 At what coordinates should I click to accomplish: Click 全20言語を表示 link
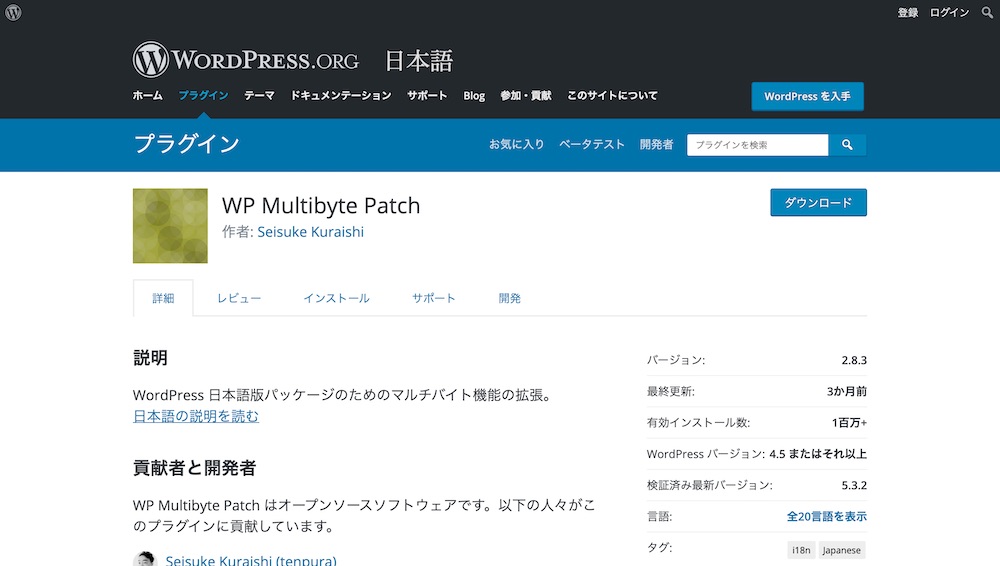[827, 516]
